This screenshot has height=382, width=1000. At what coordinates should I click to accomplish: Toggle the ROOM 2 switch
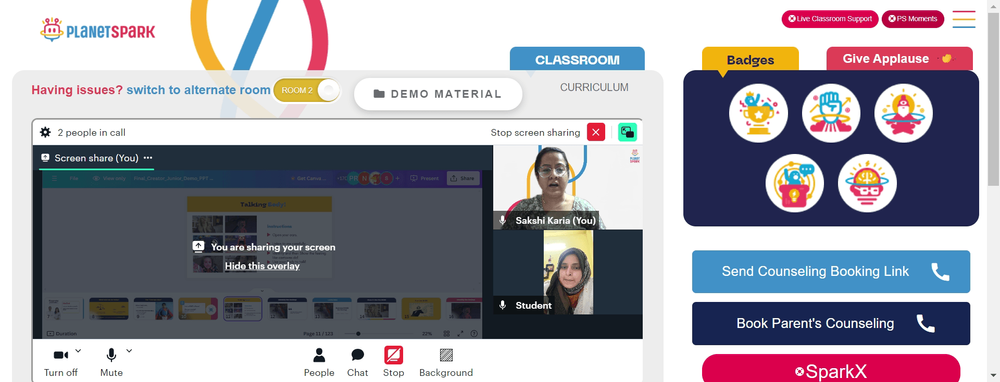point(307,91)
